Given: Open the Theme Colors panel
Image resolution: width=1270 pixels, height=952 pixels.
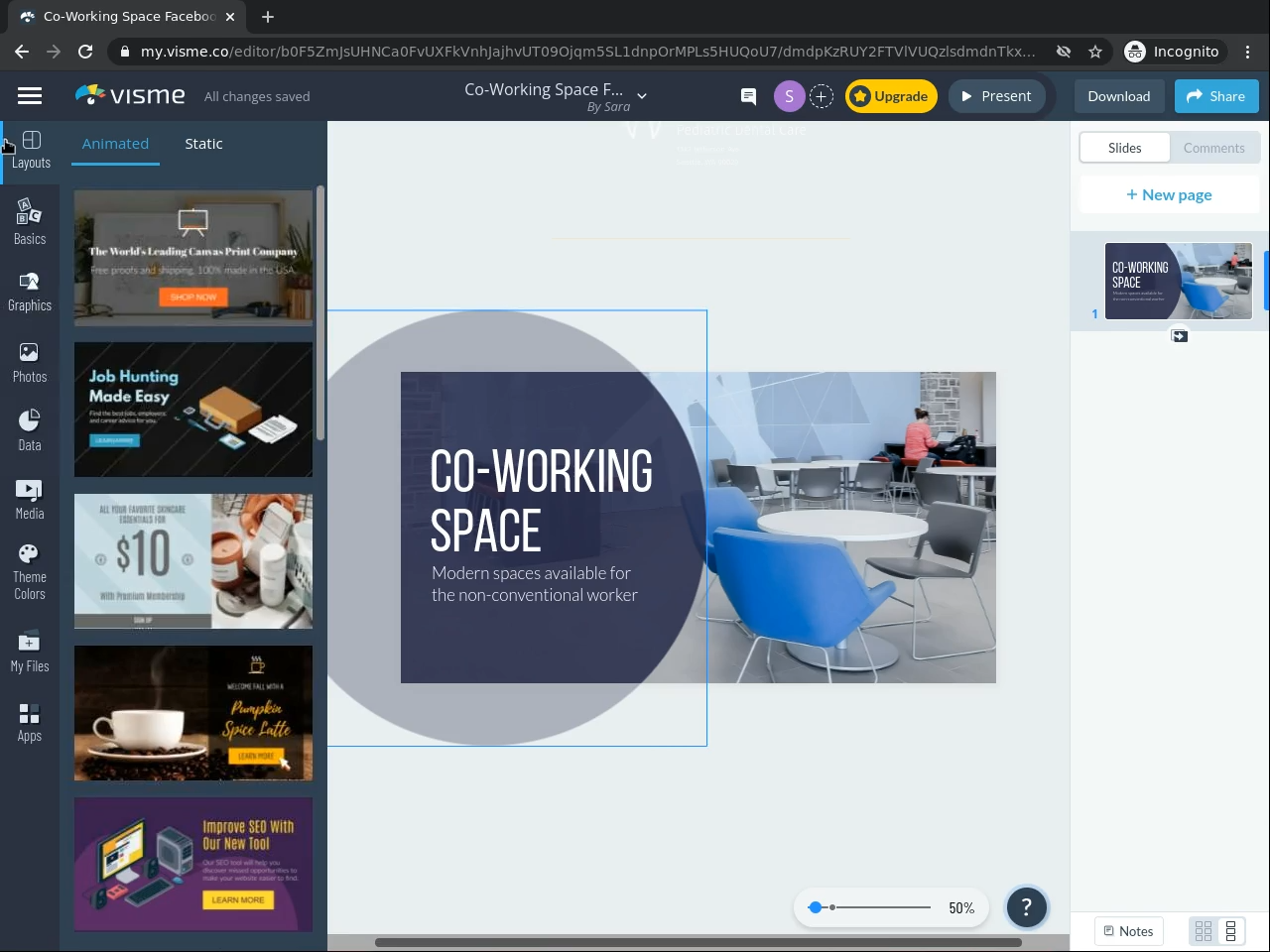Looking at the screenshot, I should pyautogui.click(x=30, y=572).
